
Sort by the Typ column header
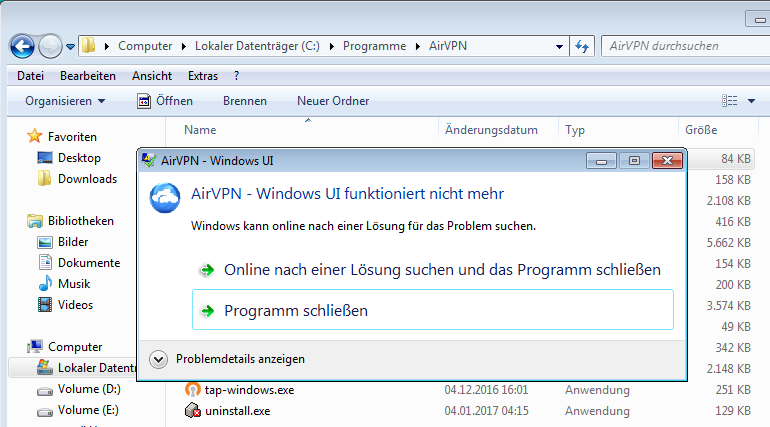click(575, 130)
